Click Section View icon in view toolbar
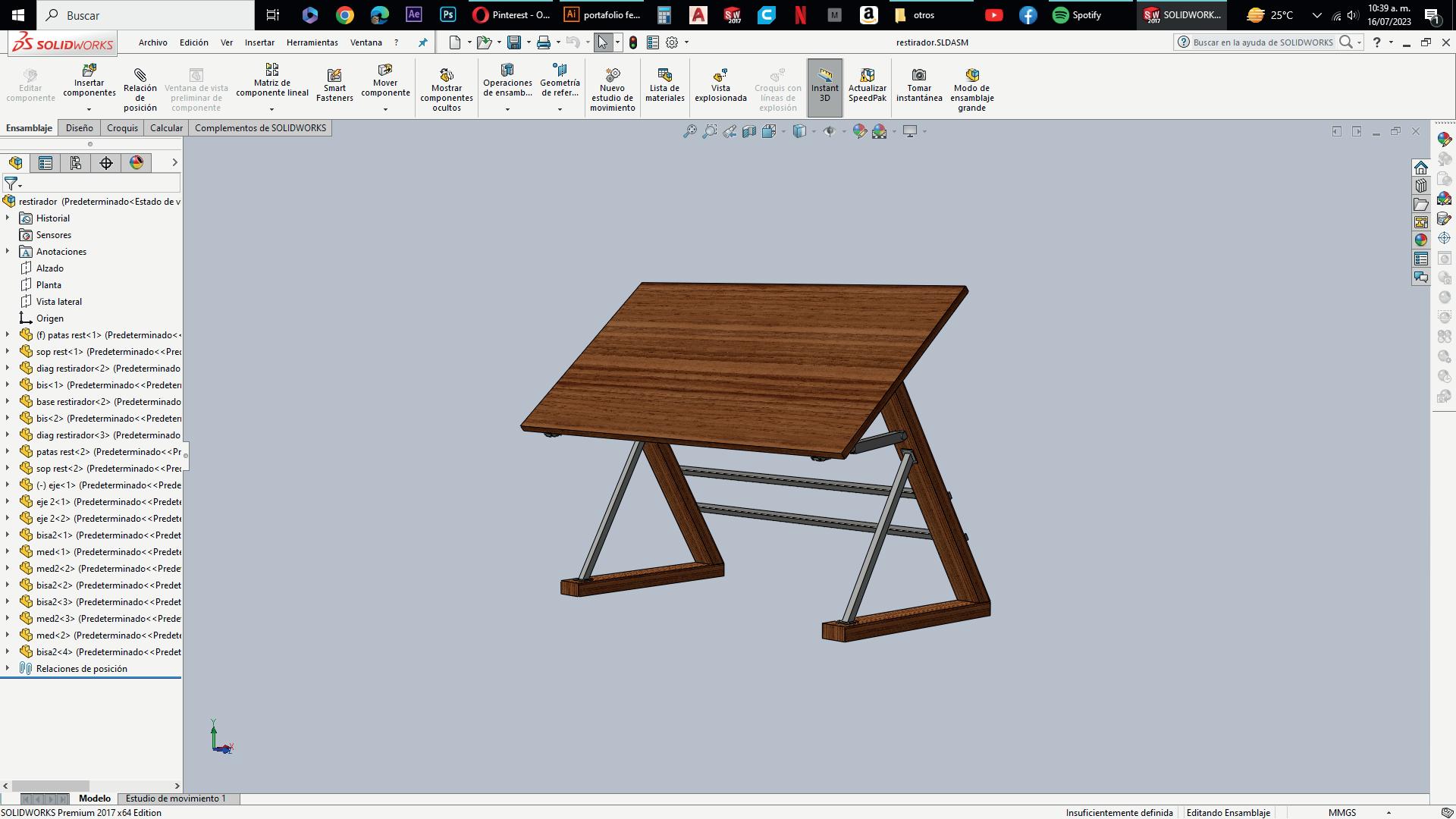The height and width of the screenshot is (819, 1456). (749, 131)
